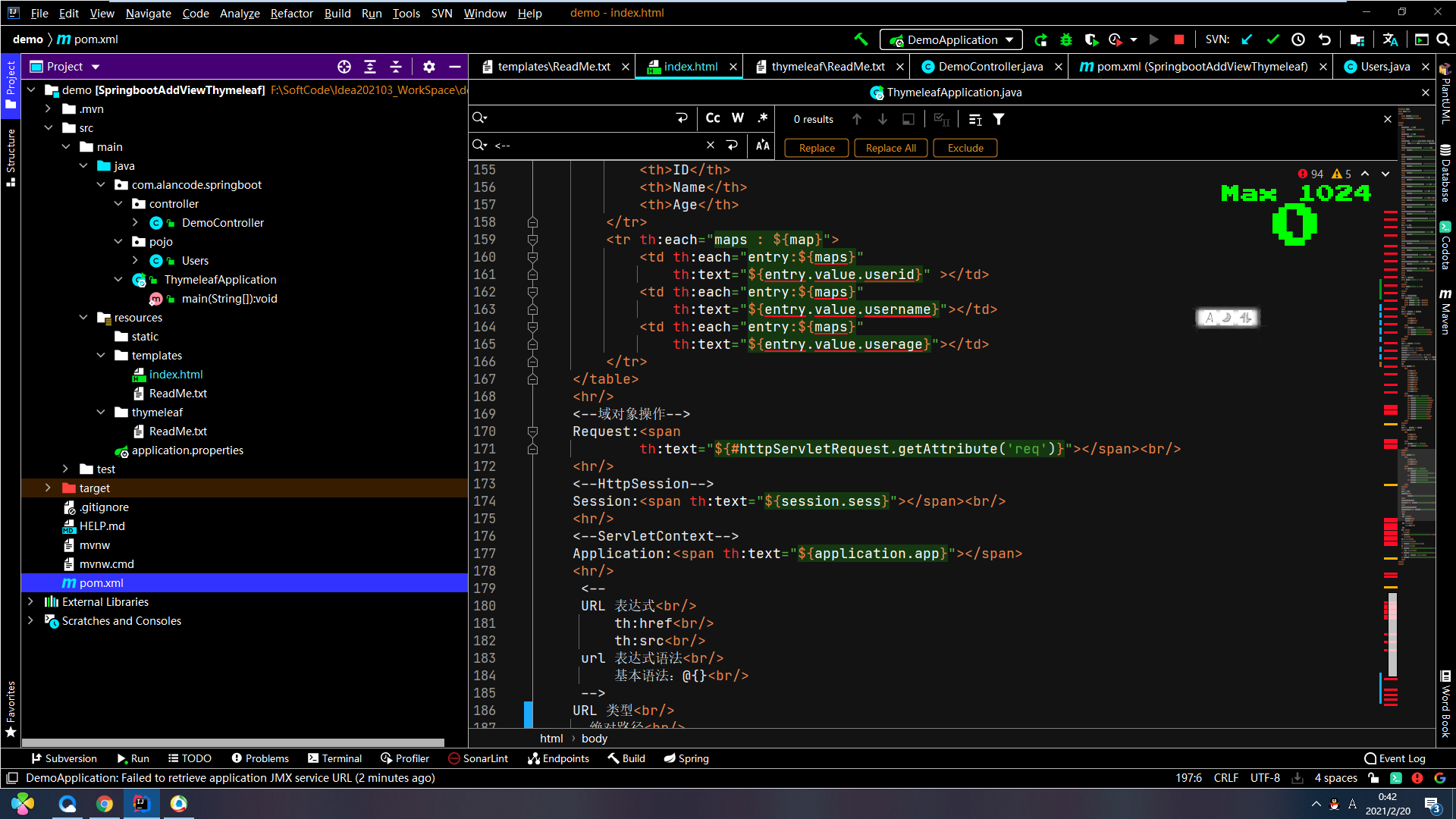Revert changes with rollback icon
The image size is (1456, 819).
(x=1324, y=39)
